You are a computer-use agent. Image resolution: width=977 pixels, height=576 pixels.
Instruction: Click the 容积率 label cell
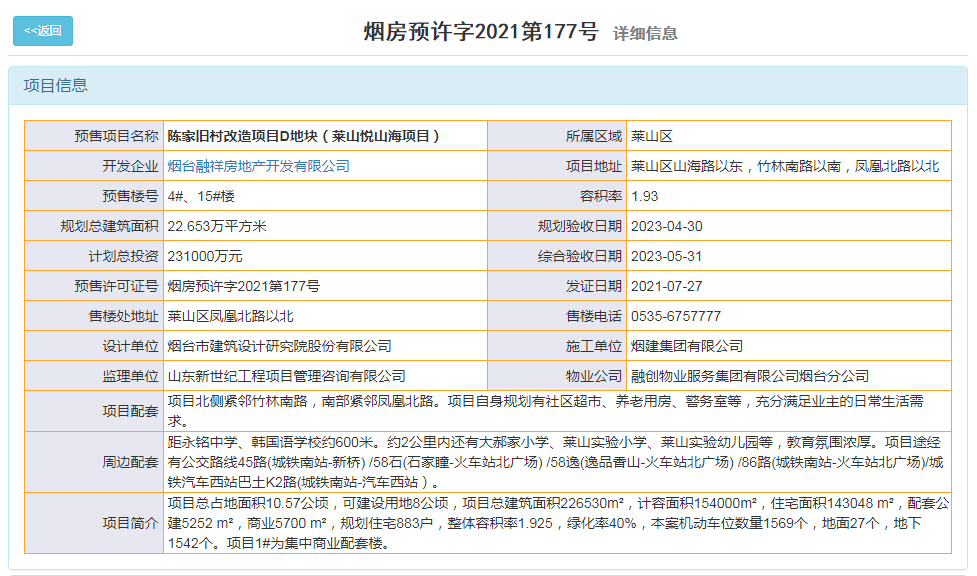pyautogui.click(x=557, y=196)
